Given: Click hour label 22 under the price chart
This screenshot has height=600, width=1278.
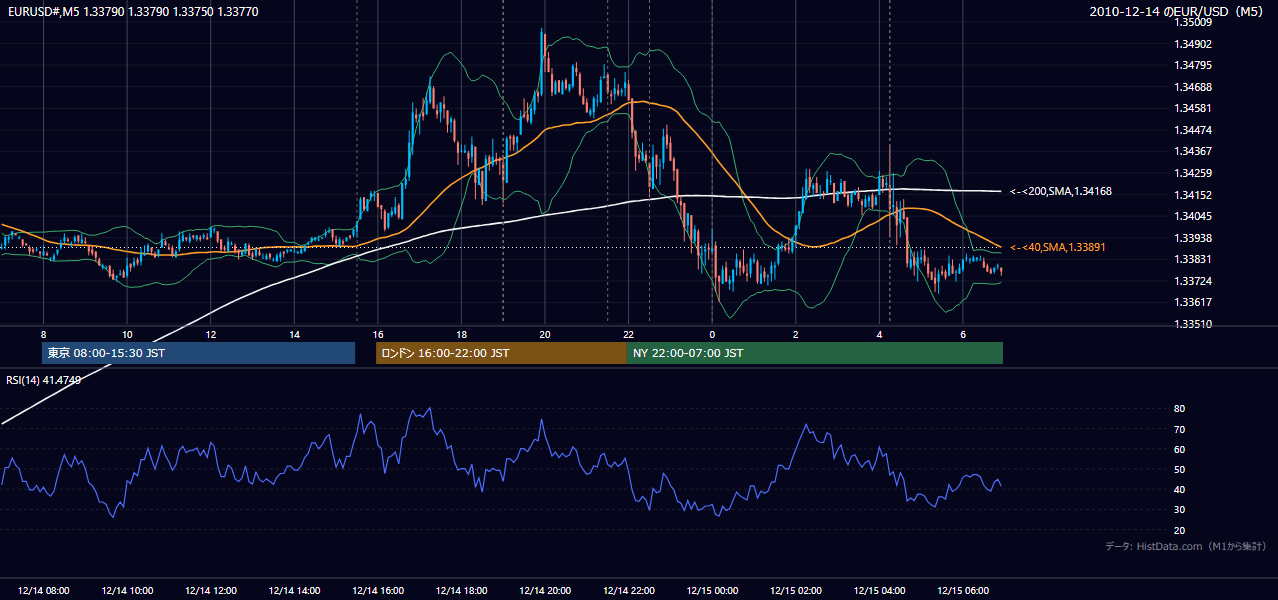Looking at the screenshot, I should coord(629,334).
